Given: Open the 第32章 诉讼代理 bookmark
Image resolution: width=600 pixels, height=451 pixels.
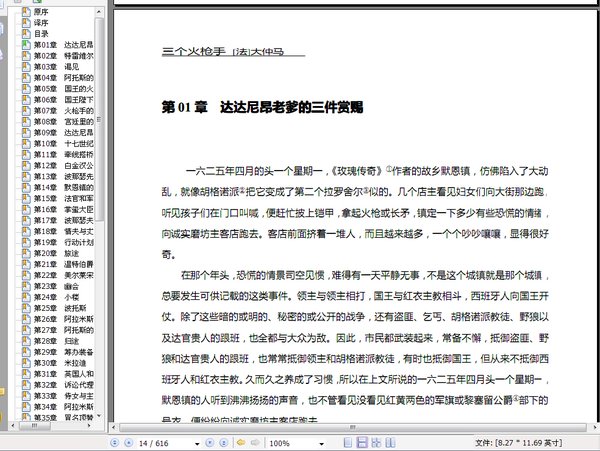Looking at the screenshot, I should click(x=63, y=385).
